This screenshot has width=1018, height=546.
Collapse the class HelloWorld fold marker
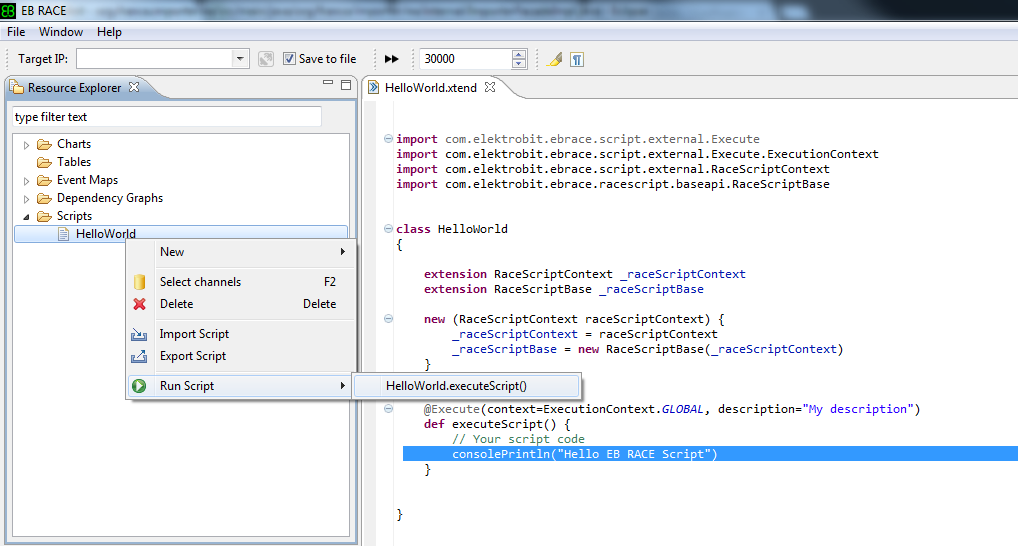[x=388, y=229]
